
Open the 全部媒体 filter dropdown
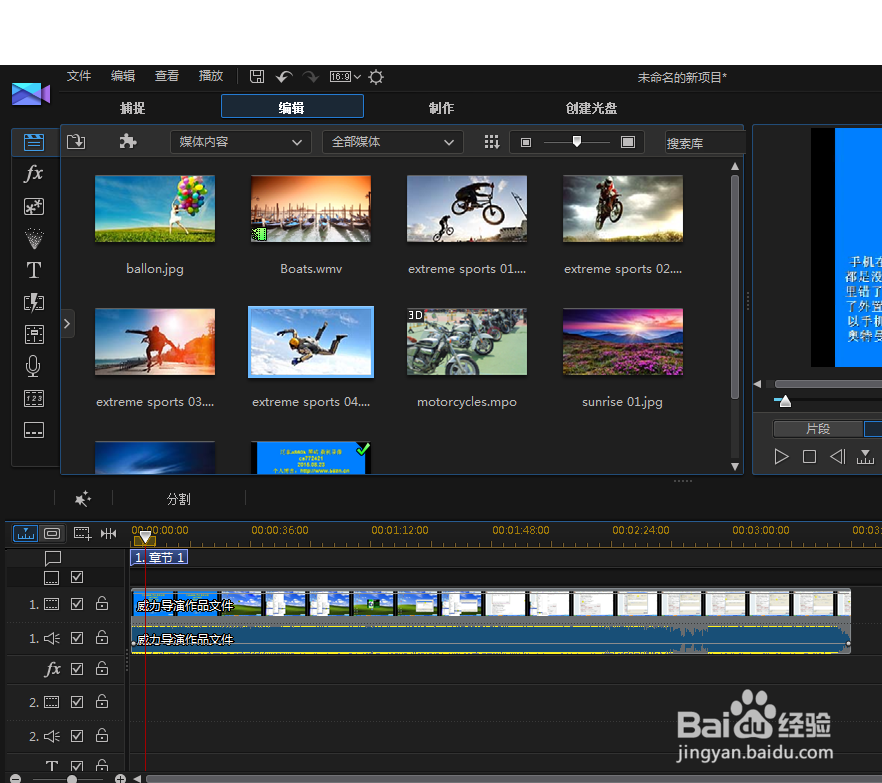coord(393,142)
